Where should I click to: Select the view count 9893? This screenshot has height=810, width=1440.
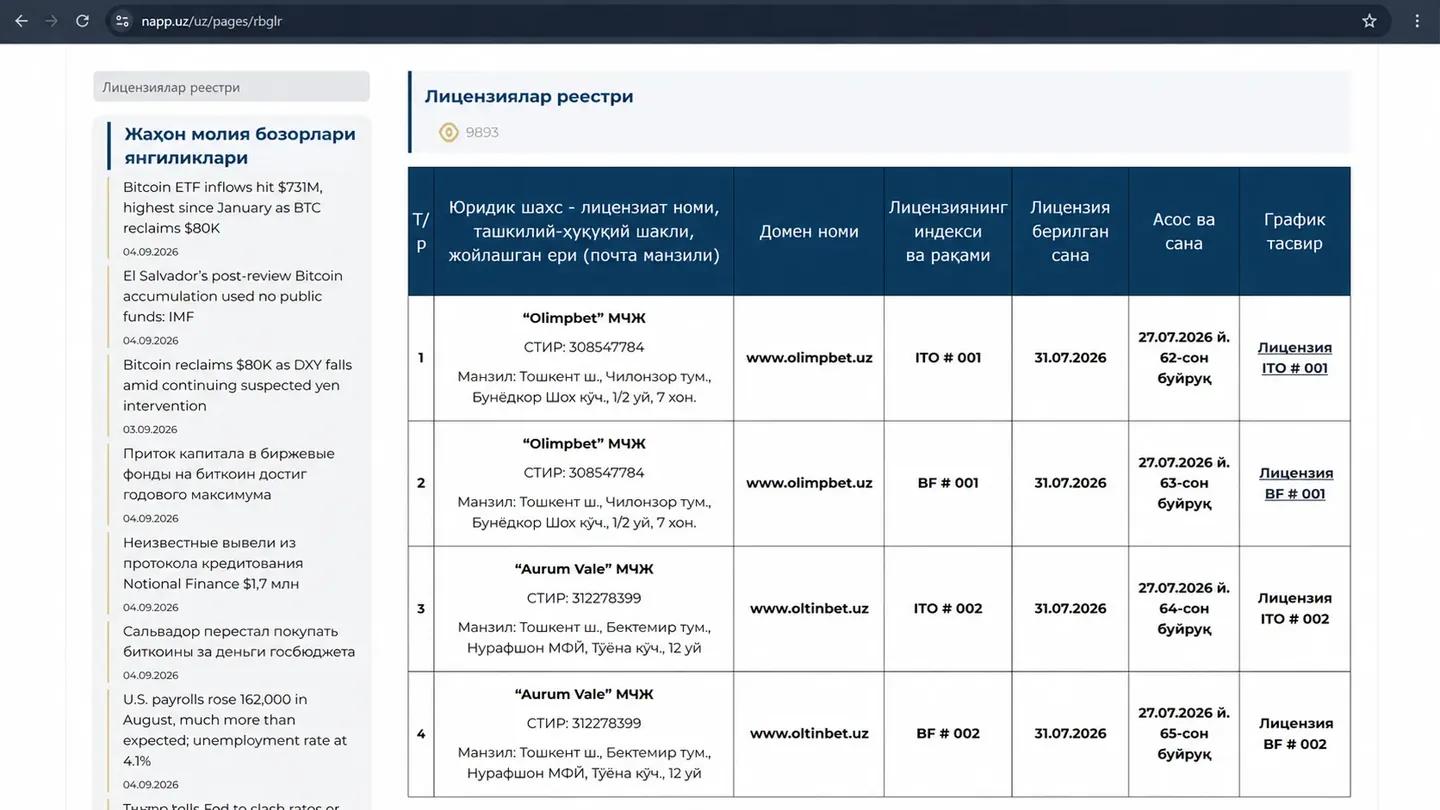point(482,132)
